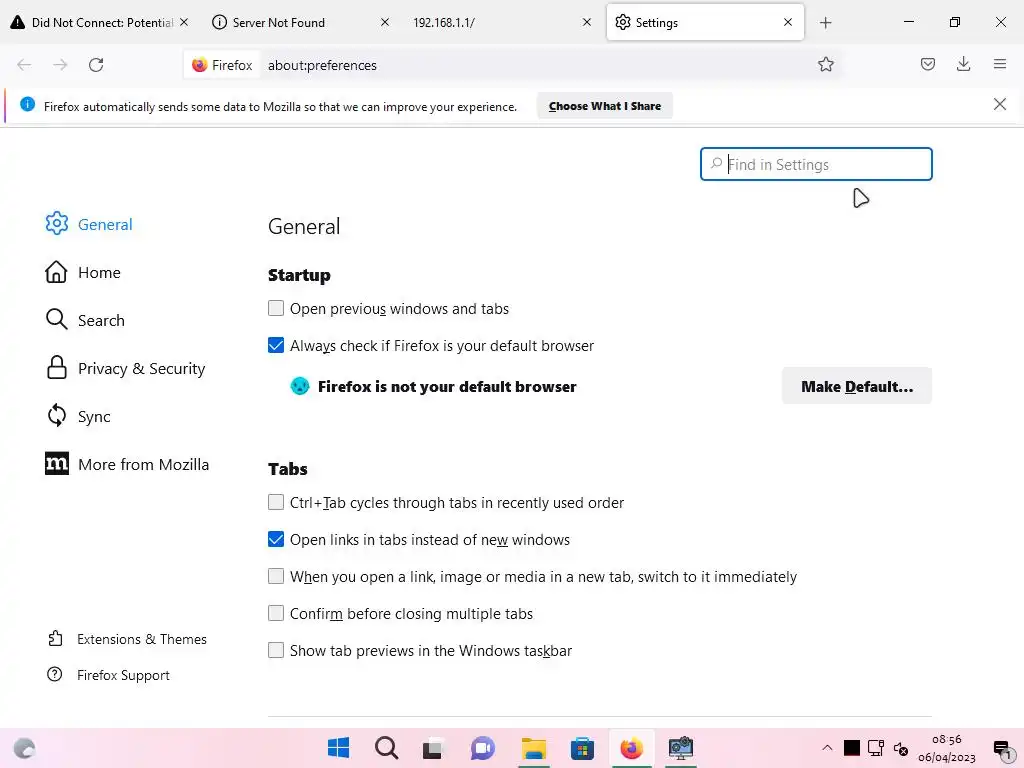Open a new tab with the plus icon

coord(825,23)
